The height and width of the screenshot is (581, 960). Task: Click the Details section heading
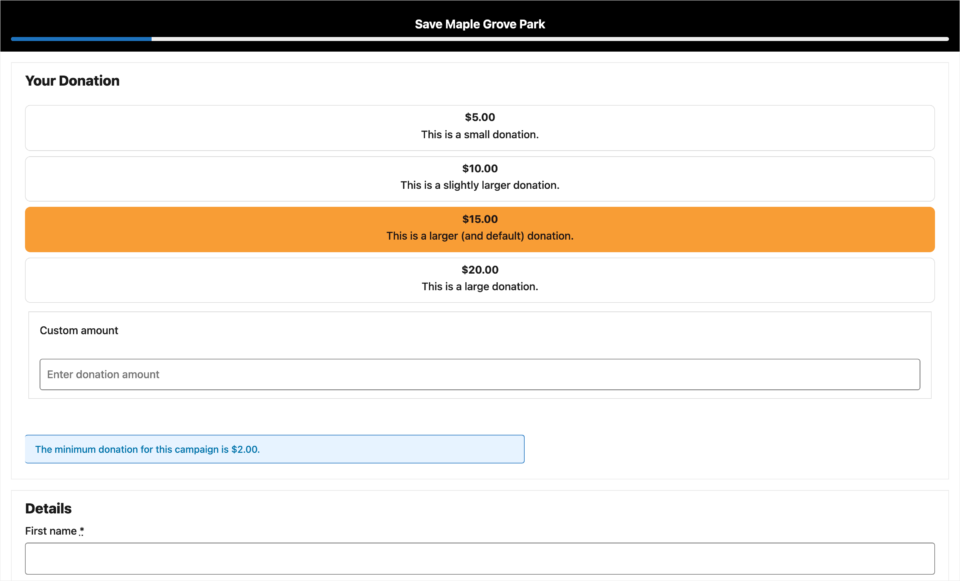click(x=48, y=509)
